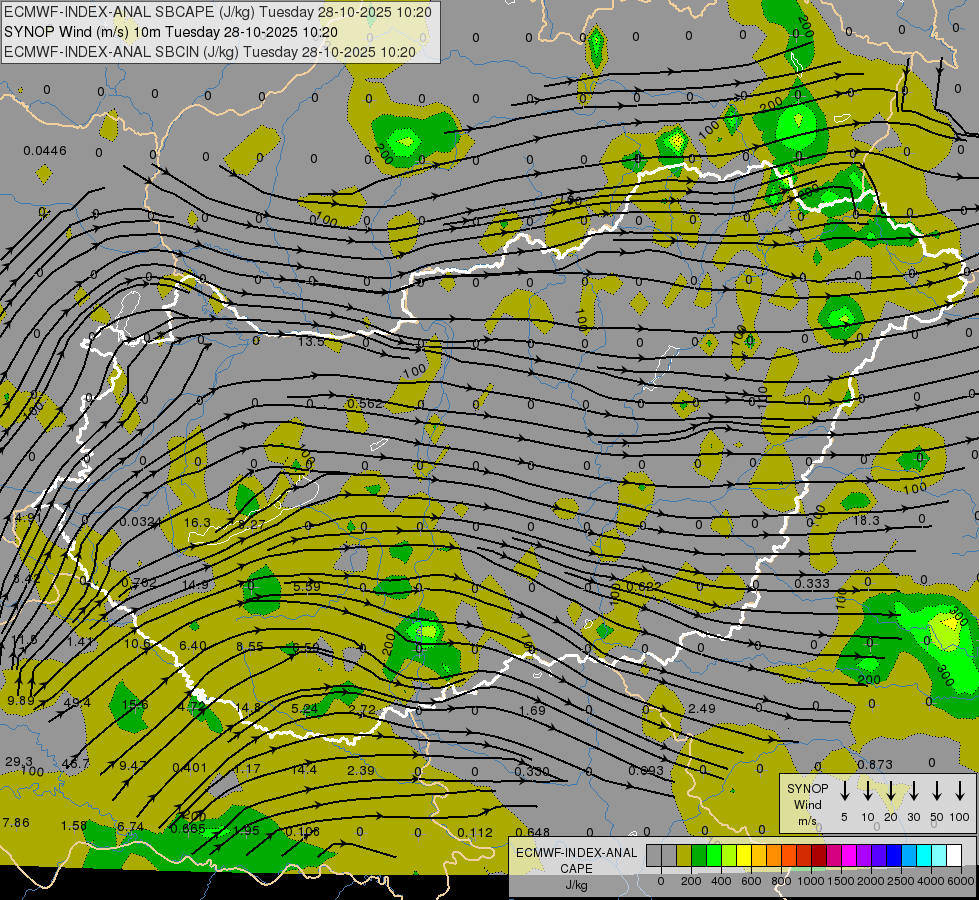Pick the white CAPE legend swatch

coord(954,856)
